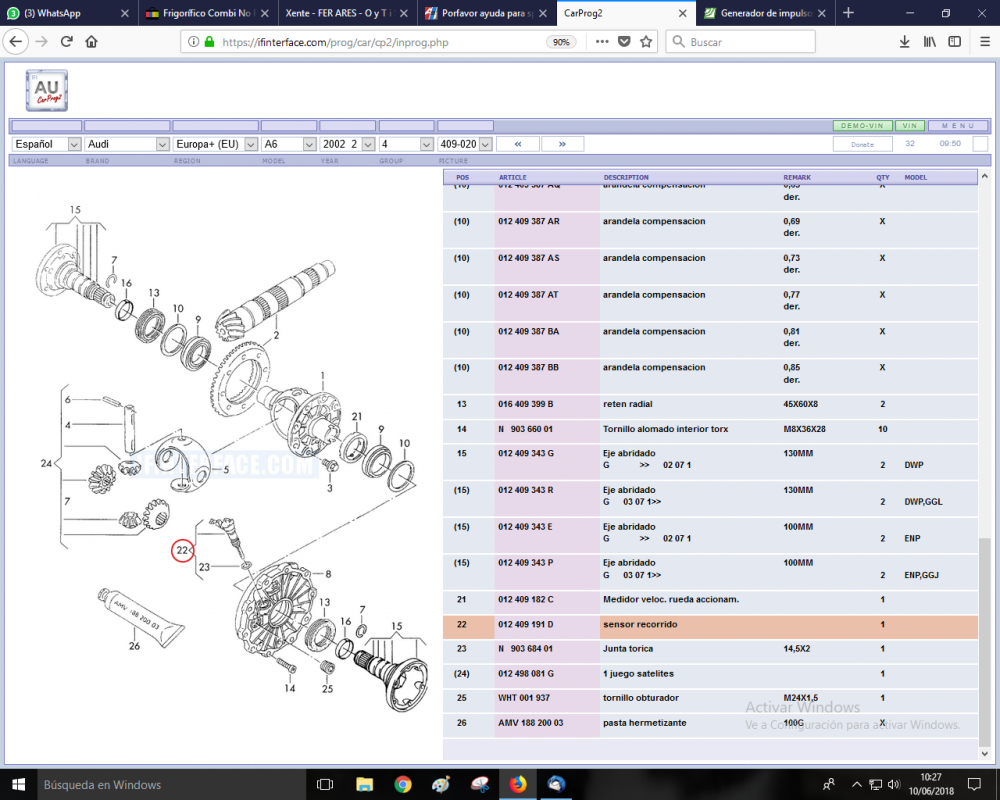Click the taskbar clock 10:27

pos(930,778)
